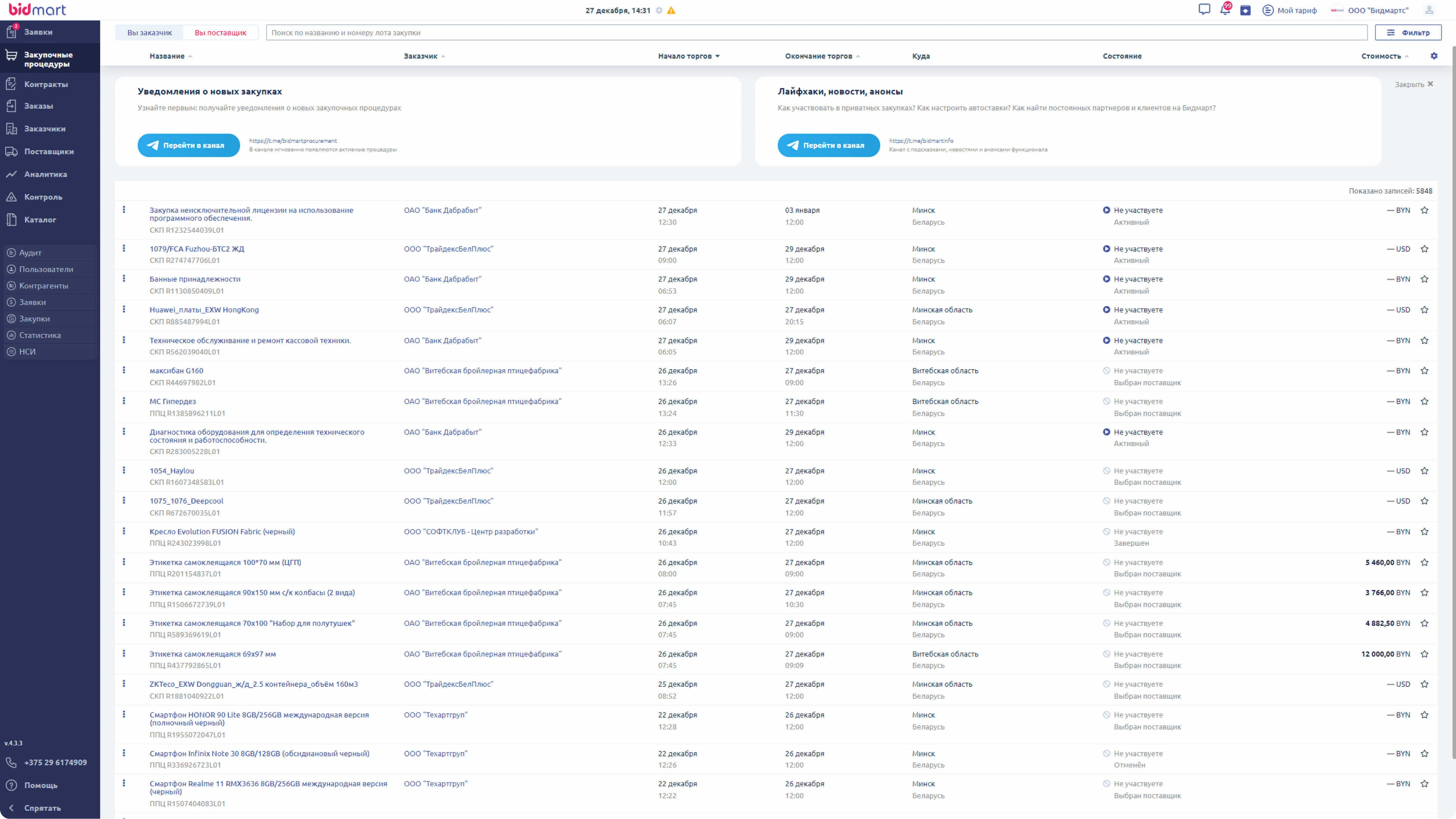This screenshot has height=819, width=1456.
Task: Open Аналитика in the sidebar
Action: point(45,174)
